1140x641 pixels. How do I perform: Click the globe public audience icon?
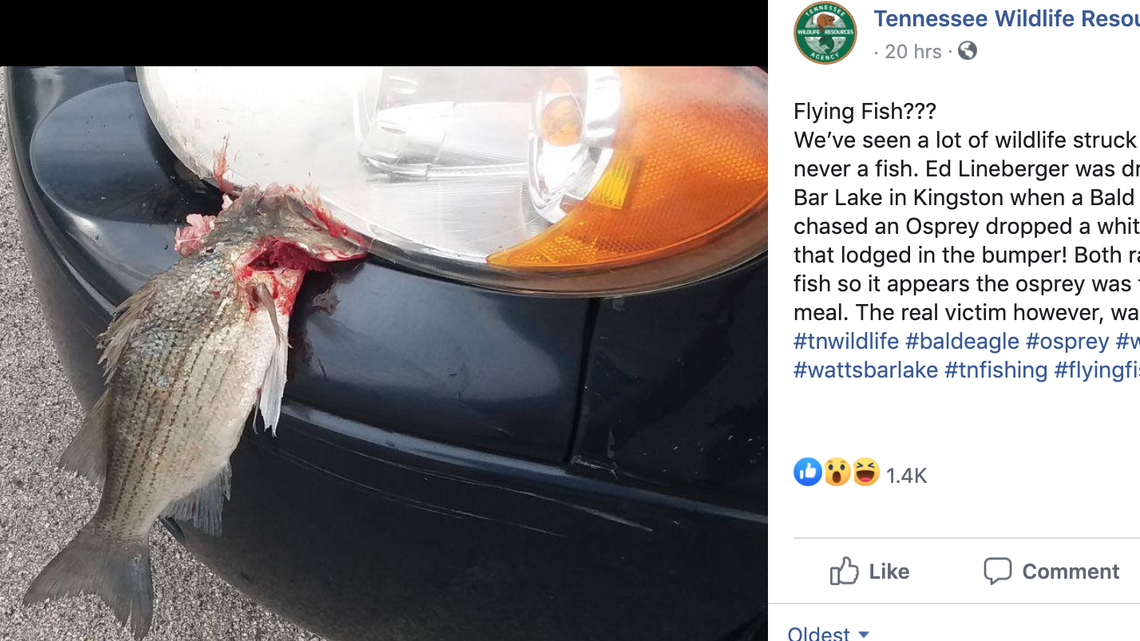click(966, 51)
